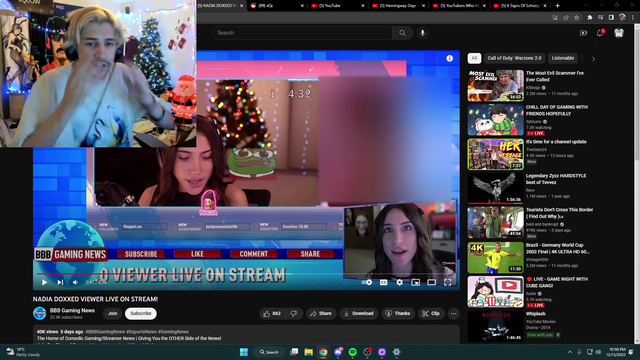Like the video thumbs up button
The image size is (640, 360).
(272, 313)
